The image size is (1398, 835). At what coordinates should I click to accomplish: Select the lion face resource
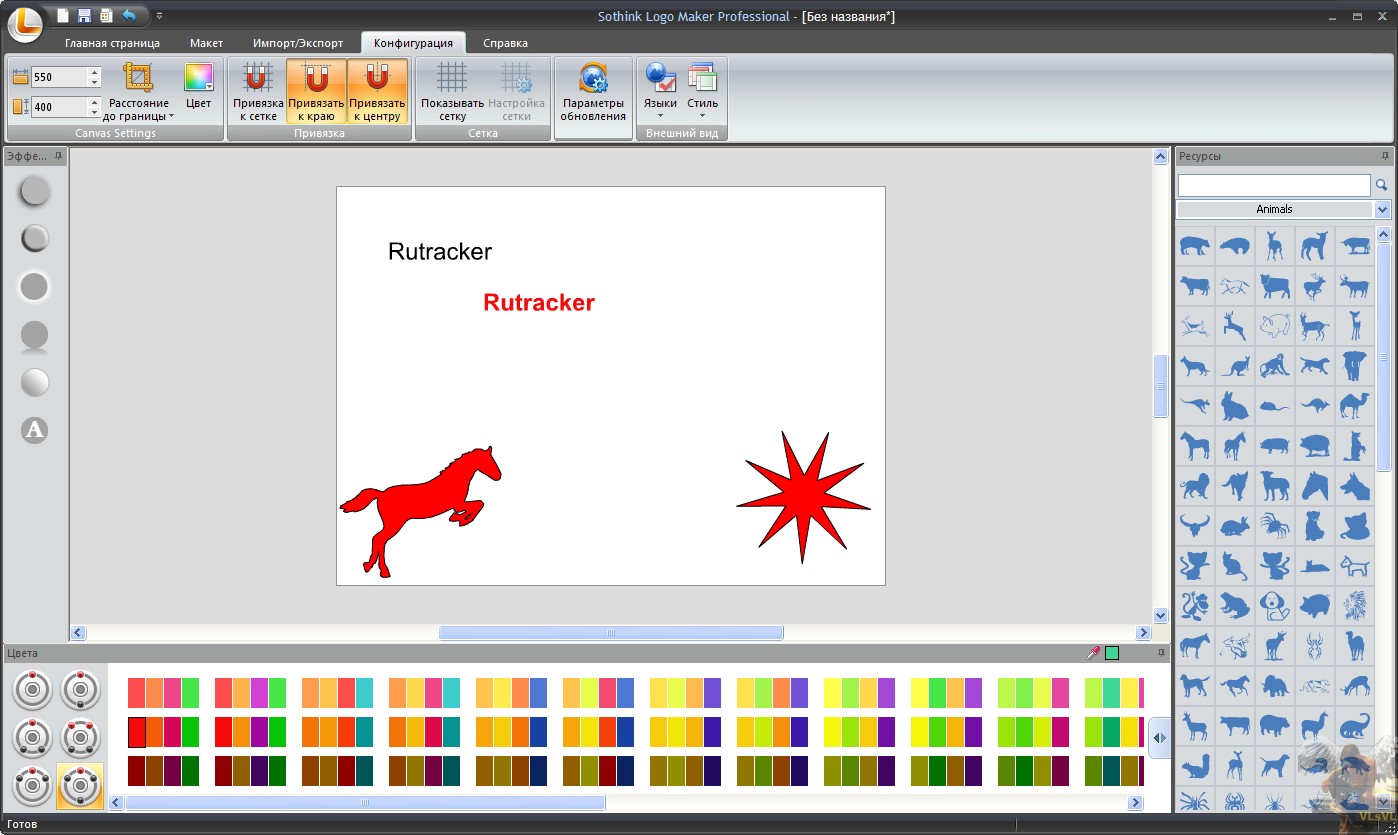[1355, 605]
